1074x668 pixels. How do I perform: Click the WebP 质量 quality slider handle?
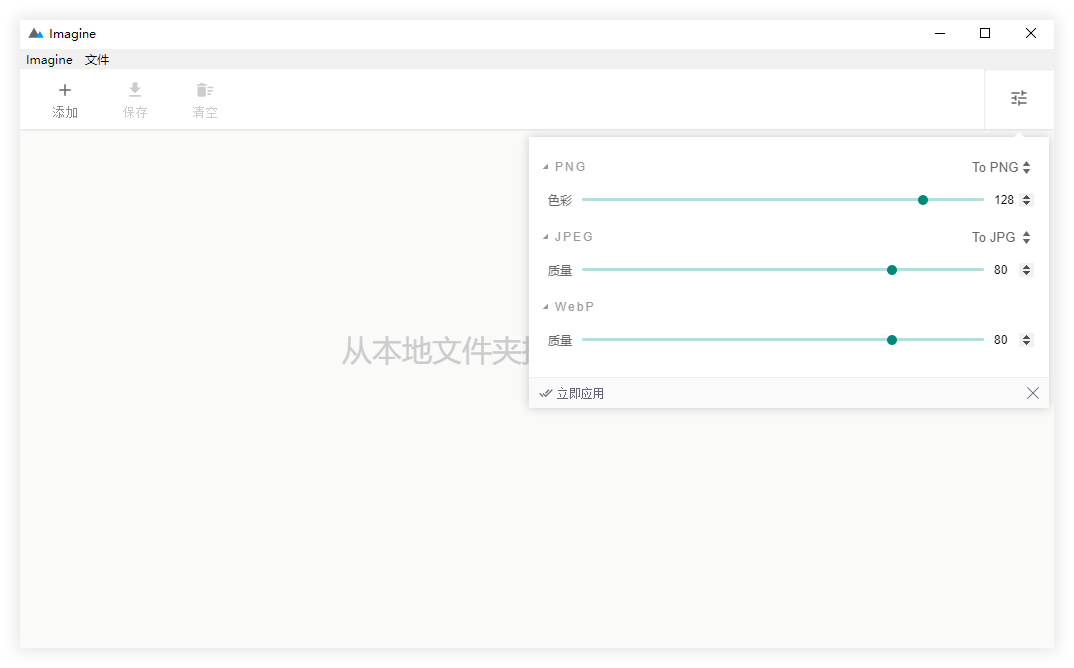tap(892, 340)
